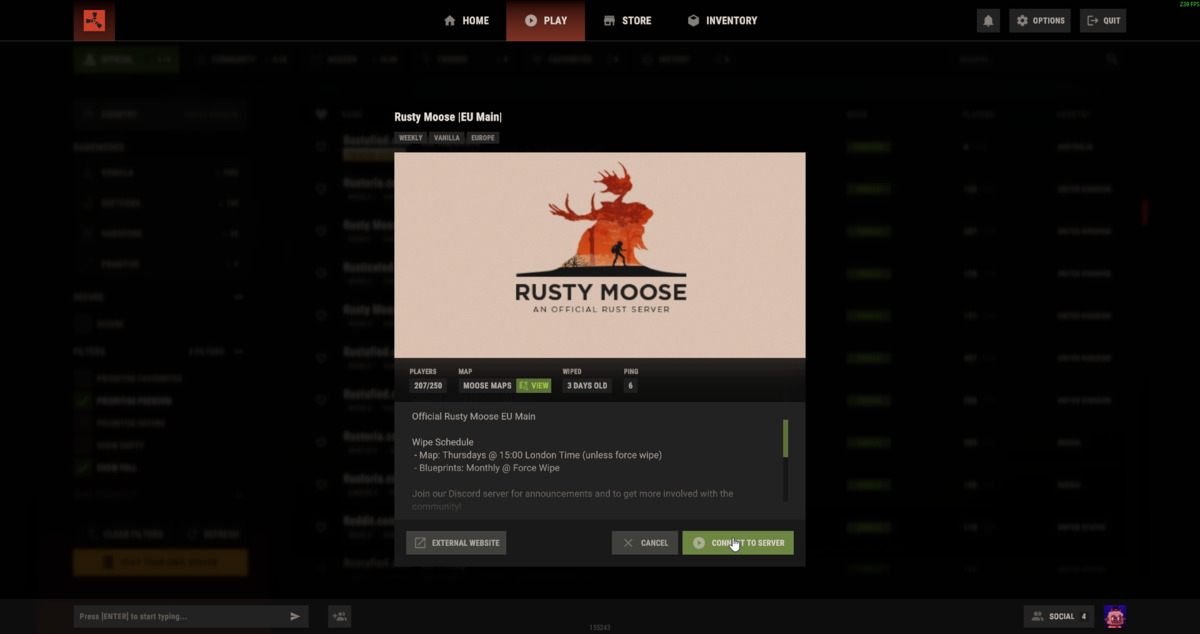Open the Social panel

[1058, 616]
